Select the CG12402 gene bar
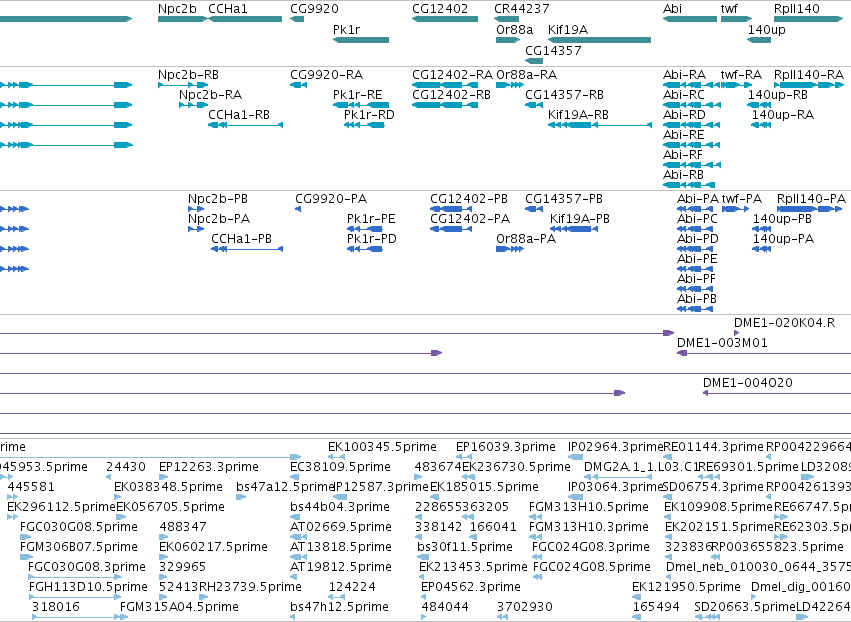The width and height of the screenshot is (851, 622). (x=445, y=19)
